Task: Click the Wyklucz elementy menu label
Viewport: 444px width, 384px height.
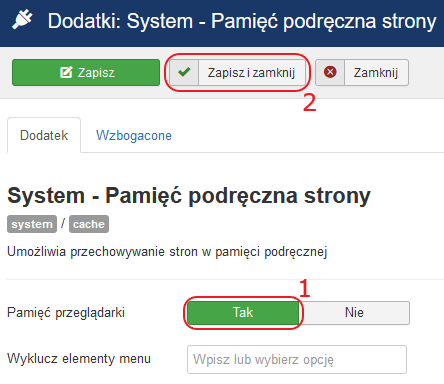Action: coord(79,359)
